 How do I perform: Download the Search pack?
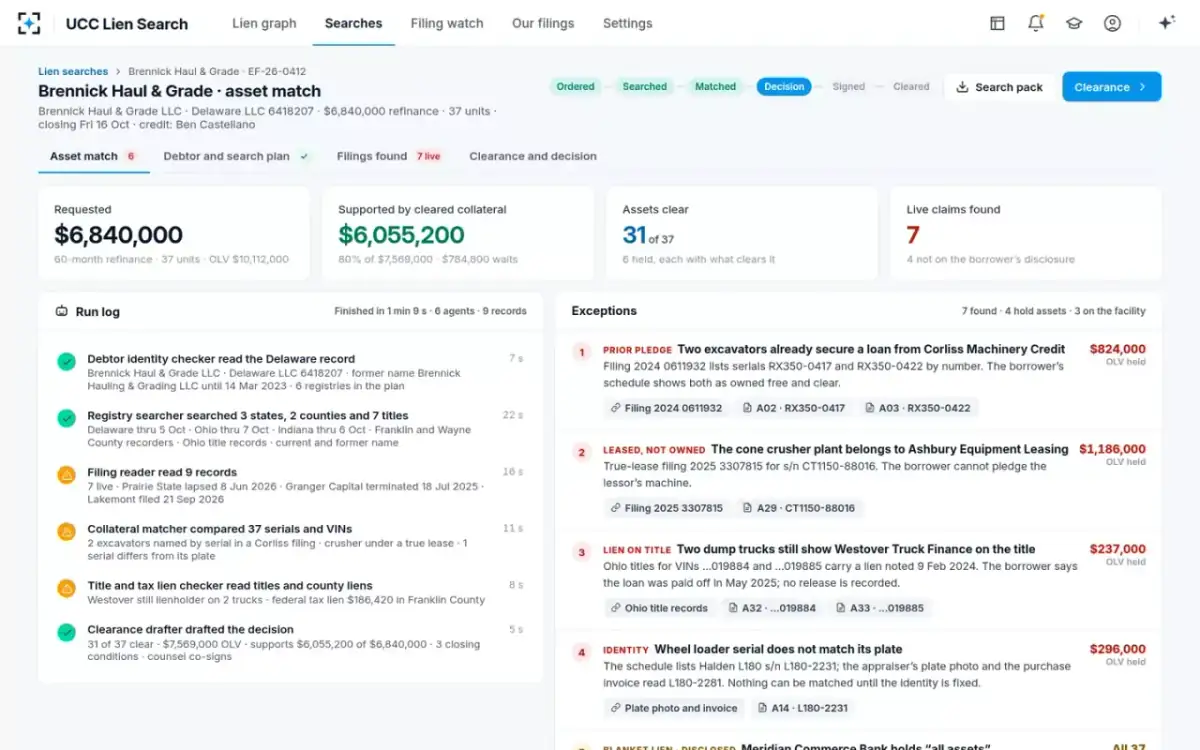(x=999, y=87)
